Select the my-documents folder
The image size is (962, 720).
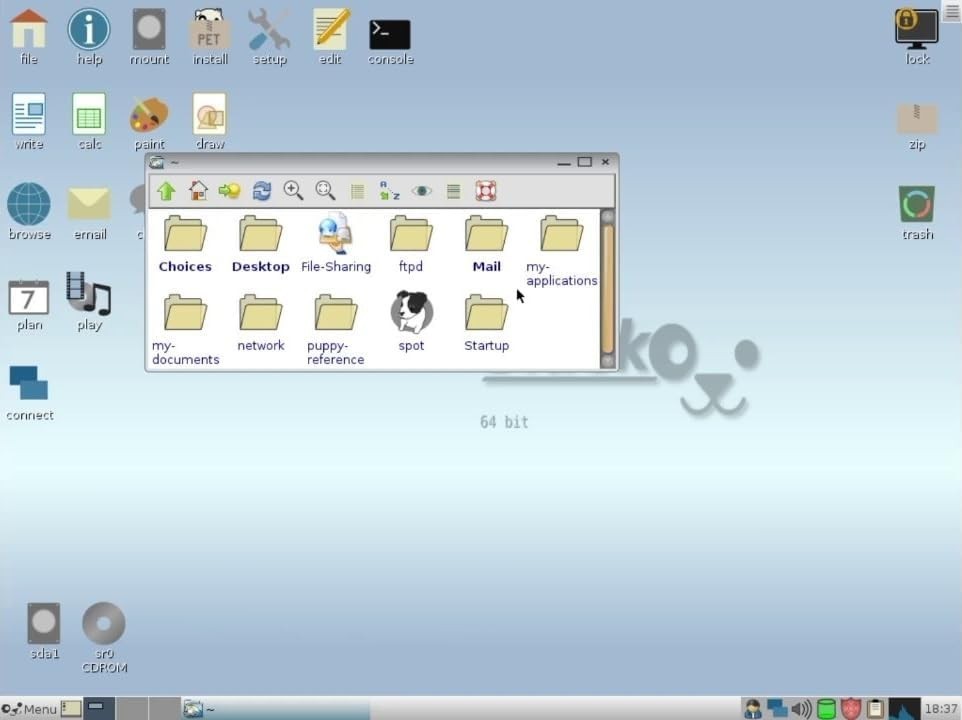click(x=185, y=329)
